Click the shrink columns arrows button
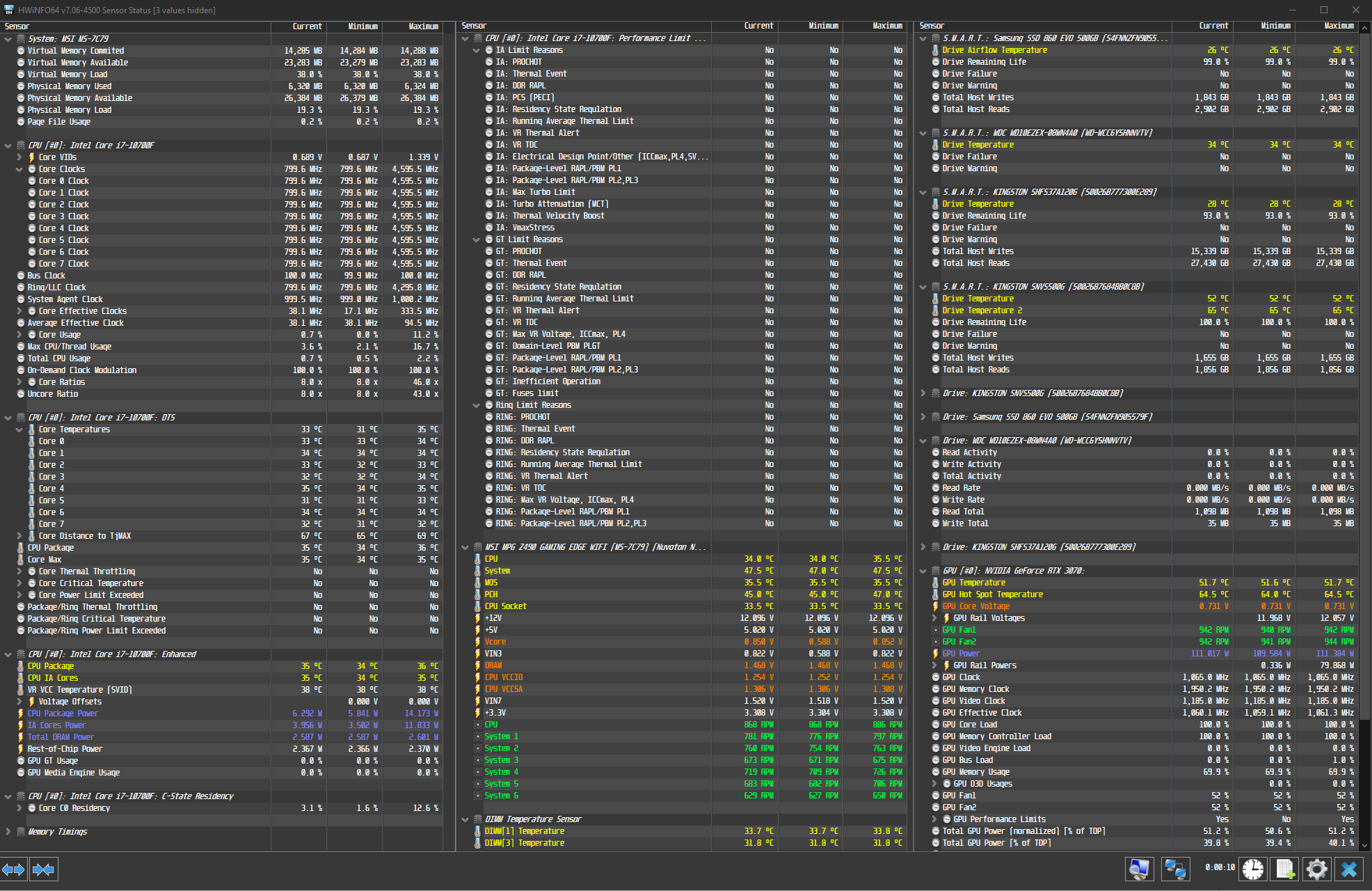The image size is (1372, 891). (x=43, y=869)
